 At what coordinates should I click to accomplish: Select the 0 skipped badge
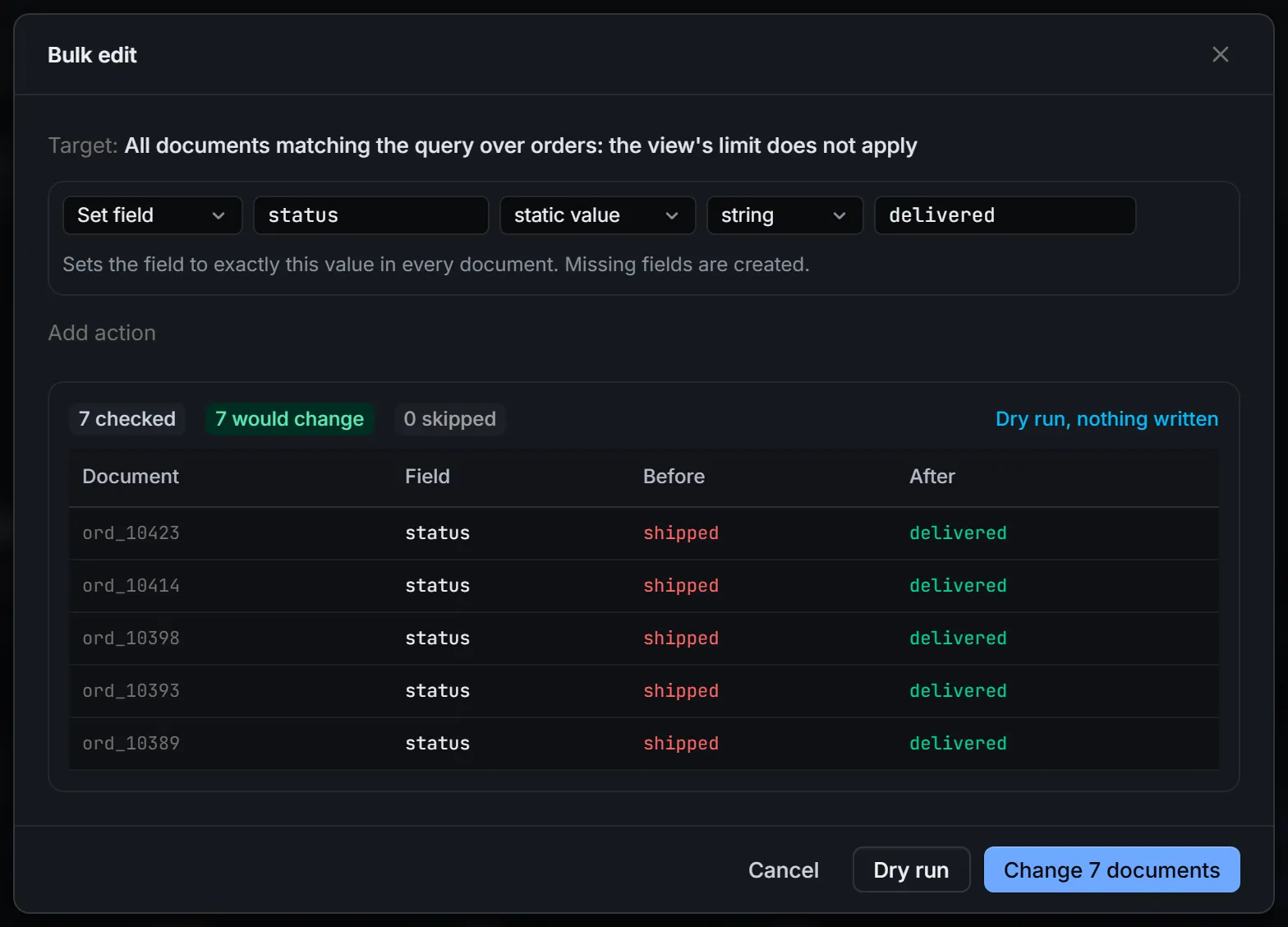pos(449,419)
